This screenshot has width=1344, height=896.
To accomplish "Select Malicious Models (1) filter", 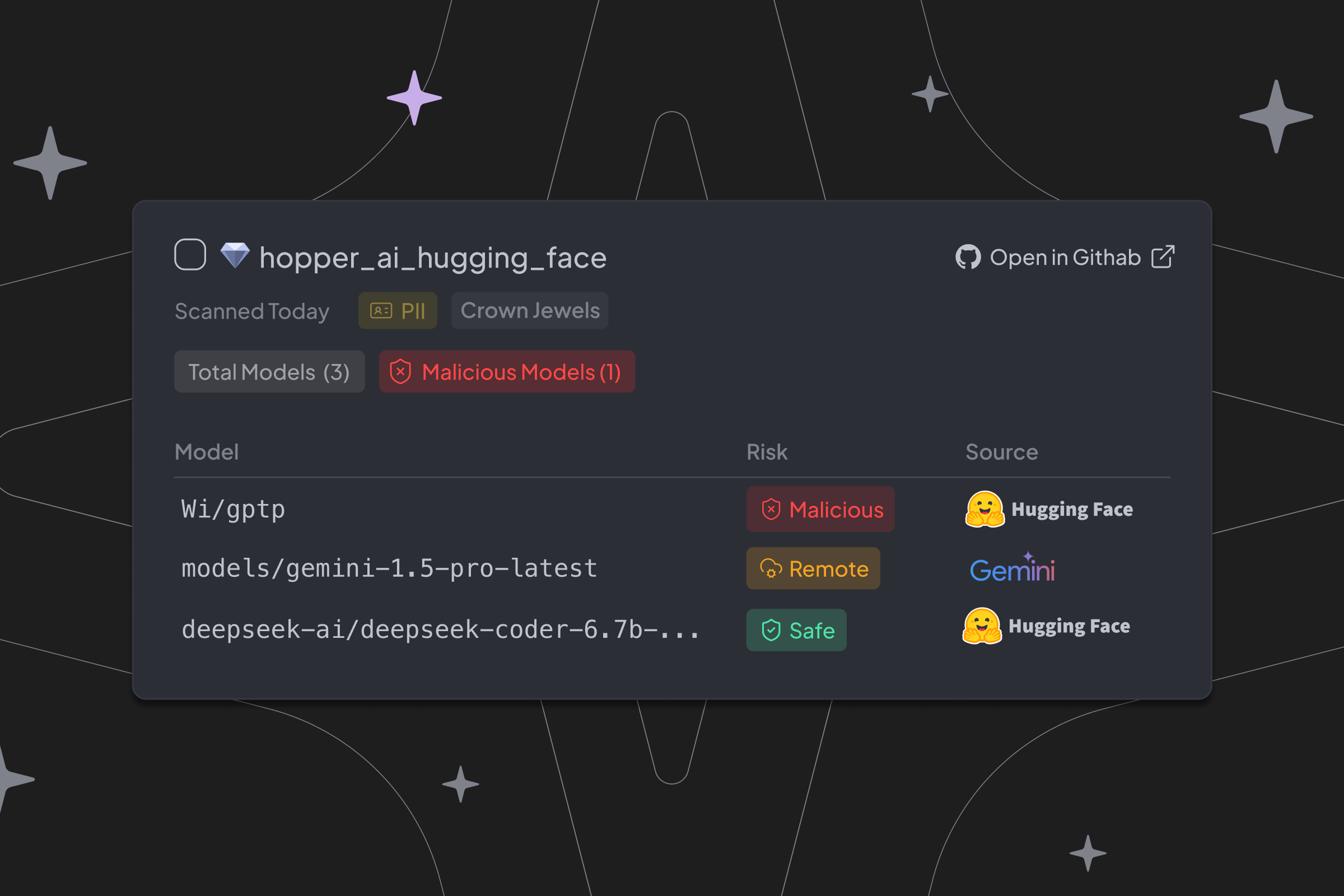I will 507,371.
